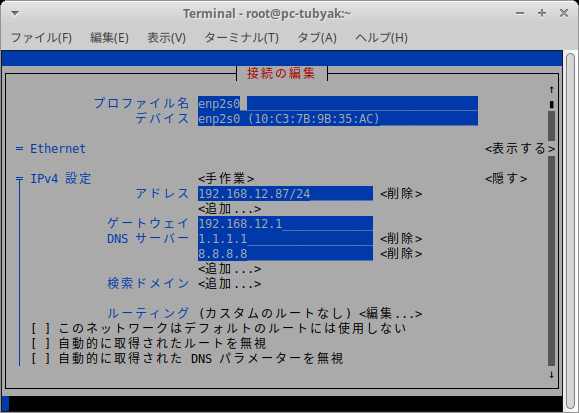
Task: Delete the DNS server 8.8.8.8 entry
Action: click(x=401, y=254)
